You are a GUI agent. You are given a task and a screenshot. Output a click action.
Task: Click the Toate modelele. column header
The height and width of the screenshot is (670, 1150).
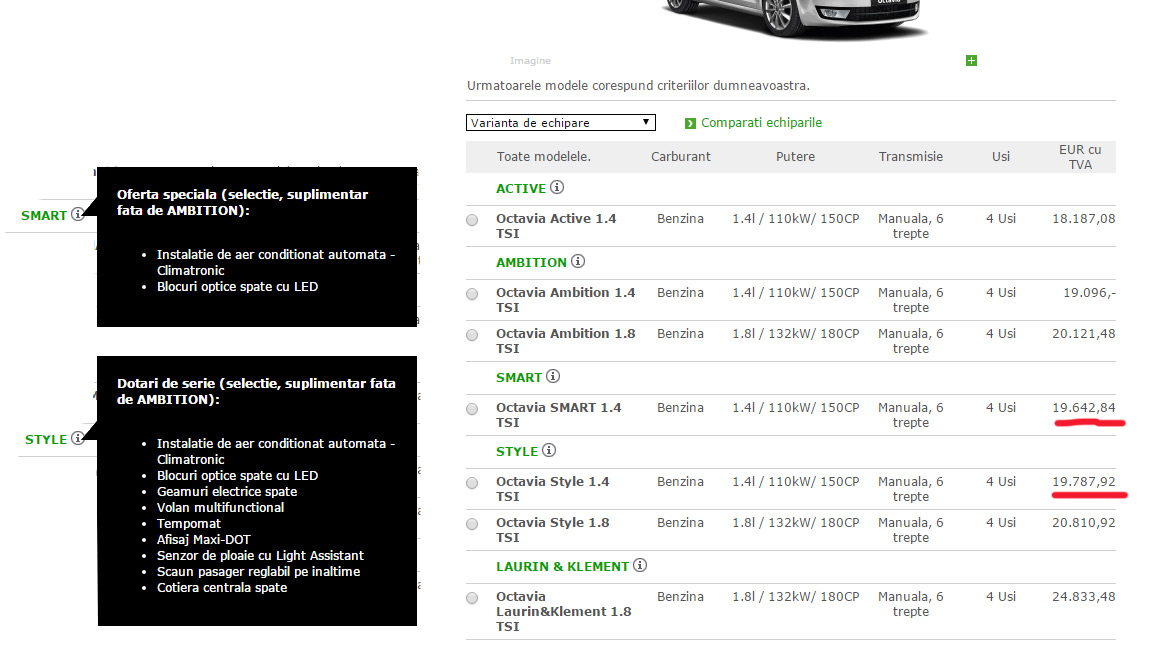(x=543, y=157)
